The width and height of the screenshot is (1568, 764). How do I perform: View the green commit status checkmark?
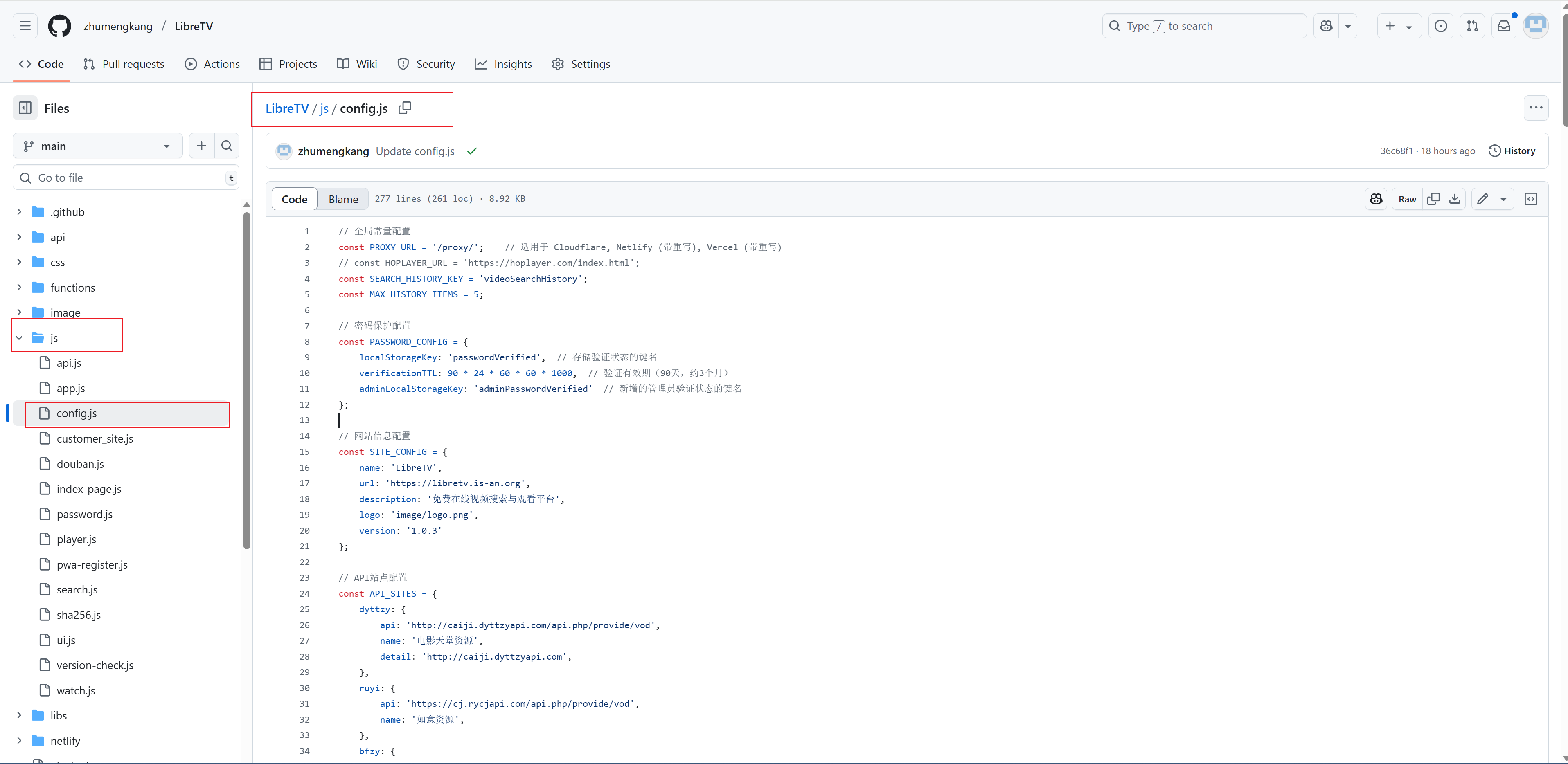click(x=472, y=151)
